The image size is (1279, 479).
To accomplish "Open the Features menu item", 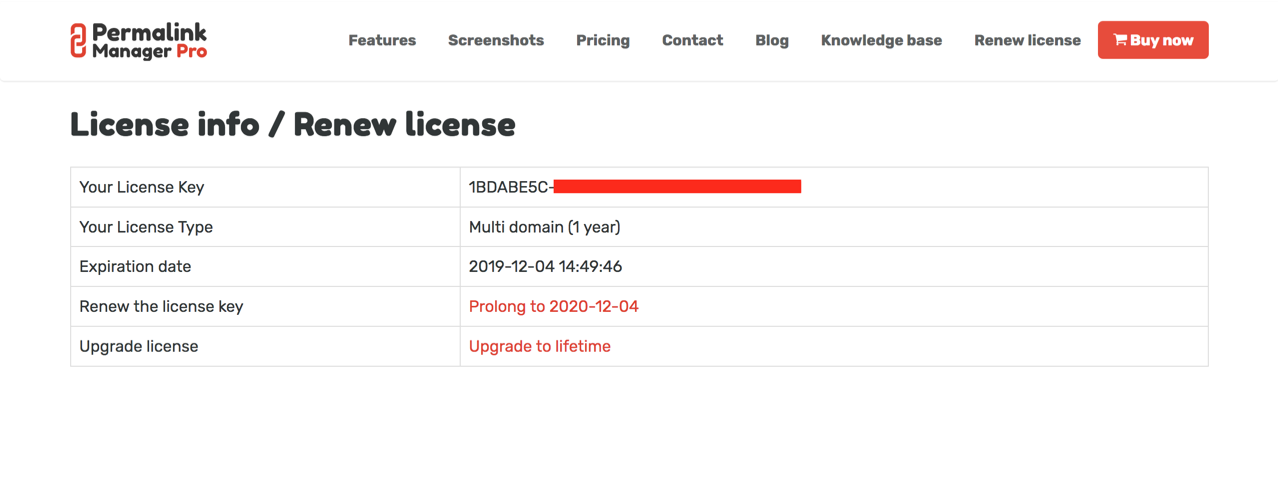I will [382, 41].
